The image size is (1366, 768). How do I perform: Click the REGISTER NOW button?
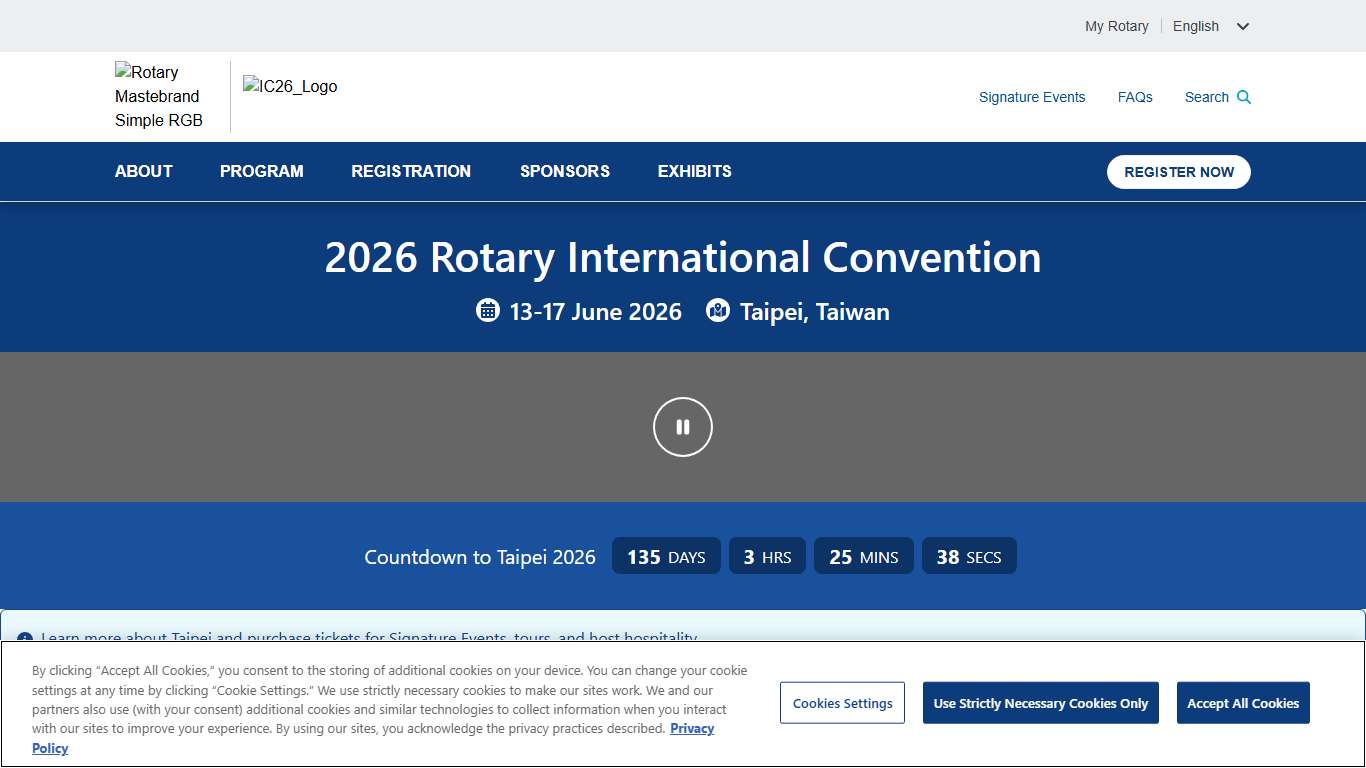coord(1178,171)
